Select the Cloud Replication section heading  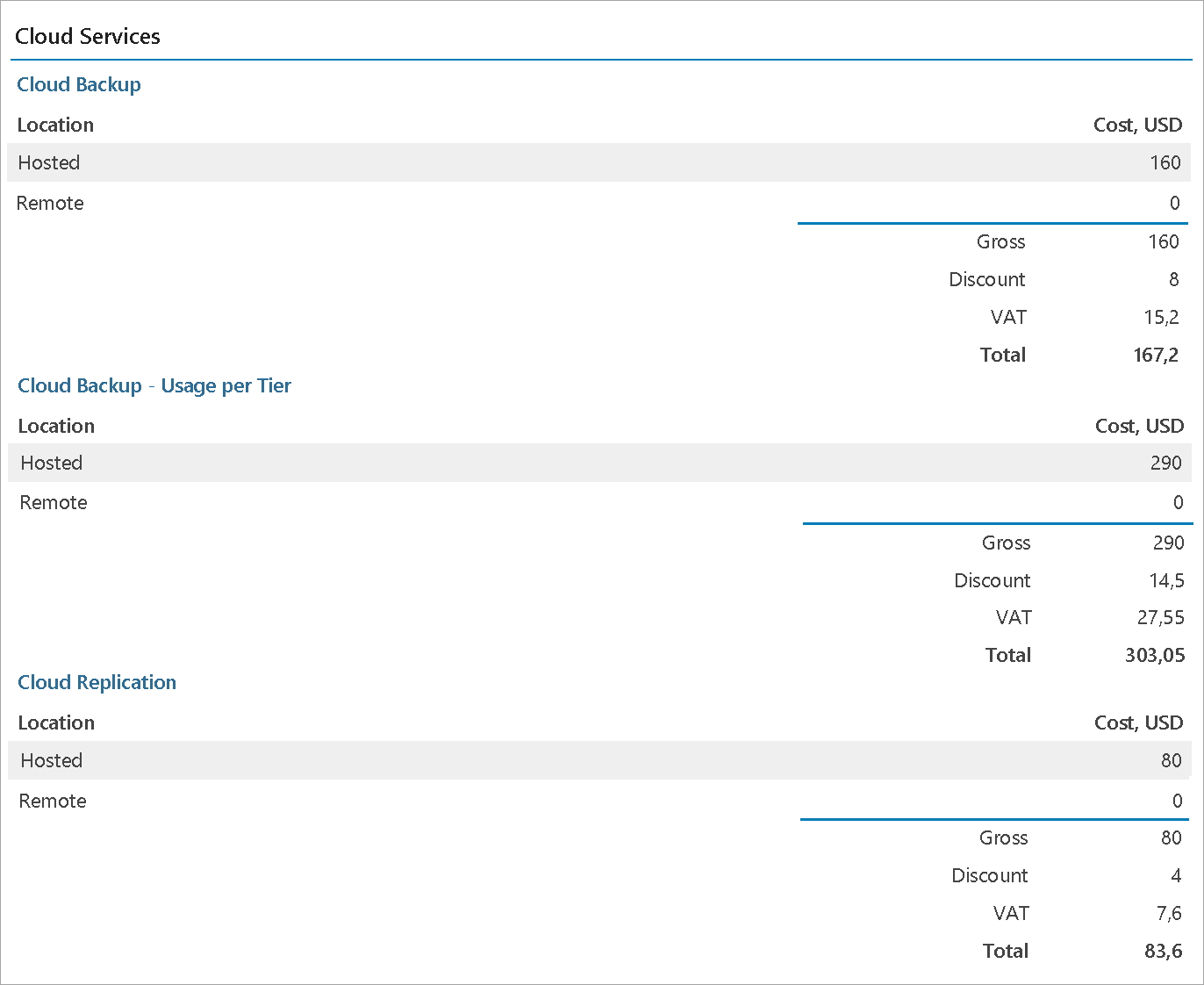[x=97, y=682]
